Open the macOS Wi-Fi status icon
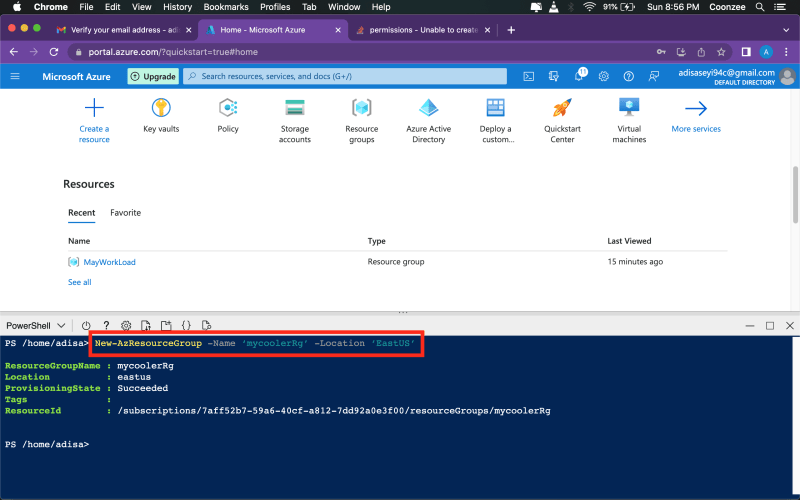This screenshot has height=500, width=800. click(589, 7)
